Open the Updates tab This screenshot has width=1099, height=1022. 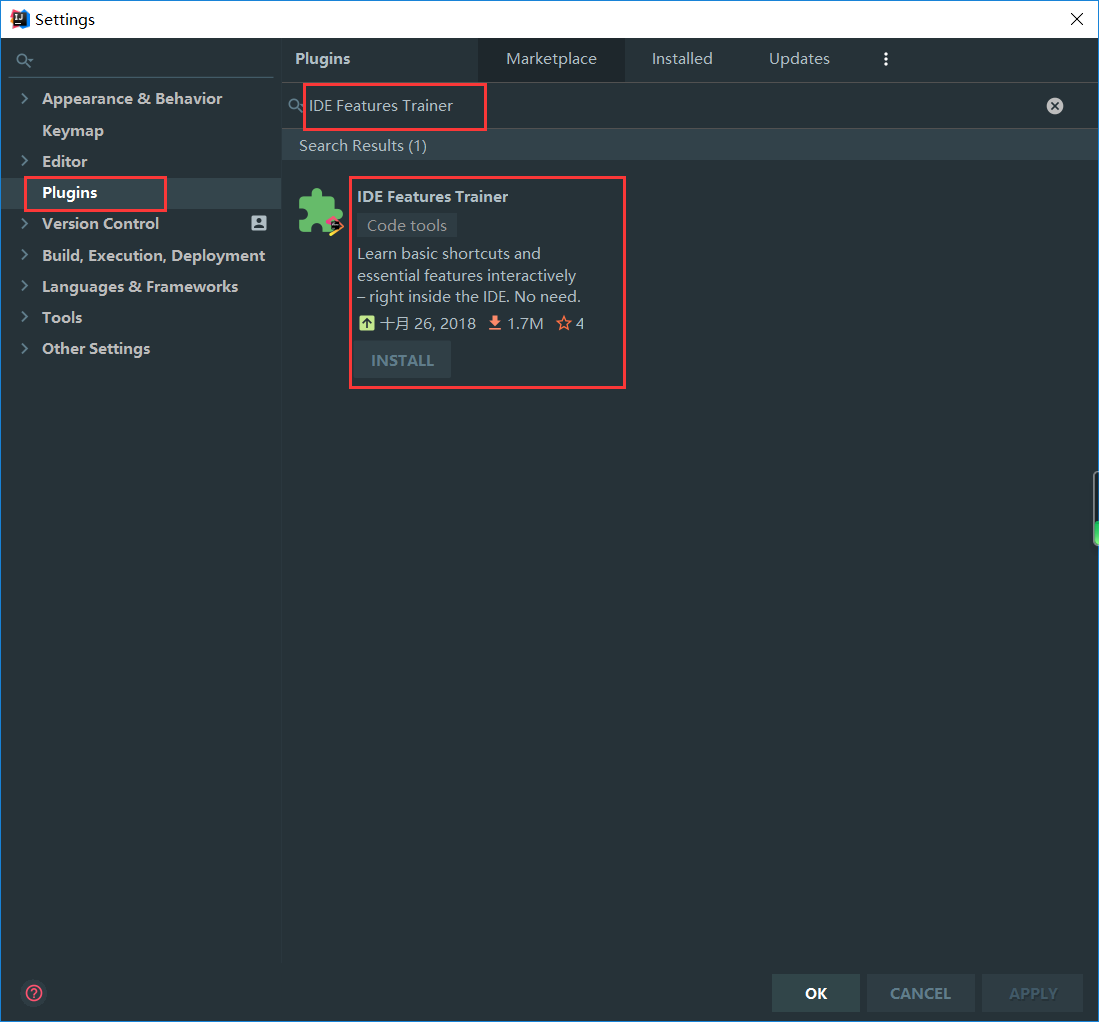[x=799, y=59]
